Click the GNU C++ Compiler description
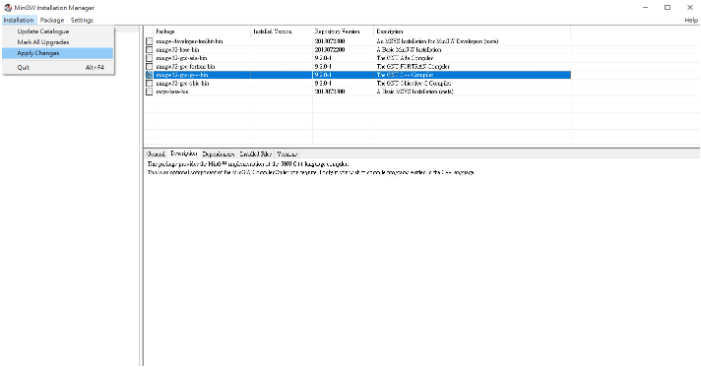The image size is (701, 367). (x=405, y=75)
